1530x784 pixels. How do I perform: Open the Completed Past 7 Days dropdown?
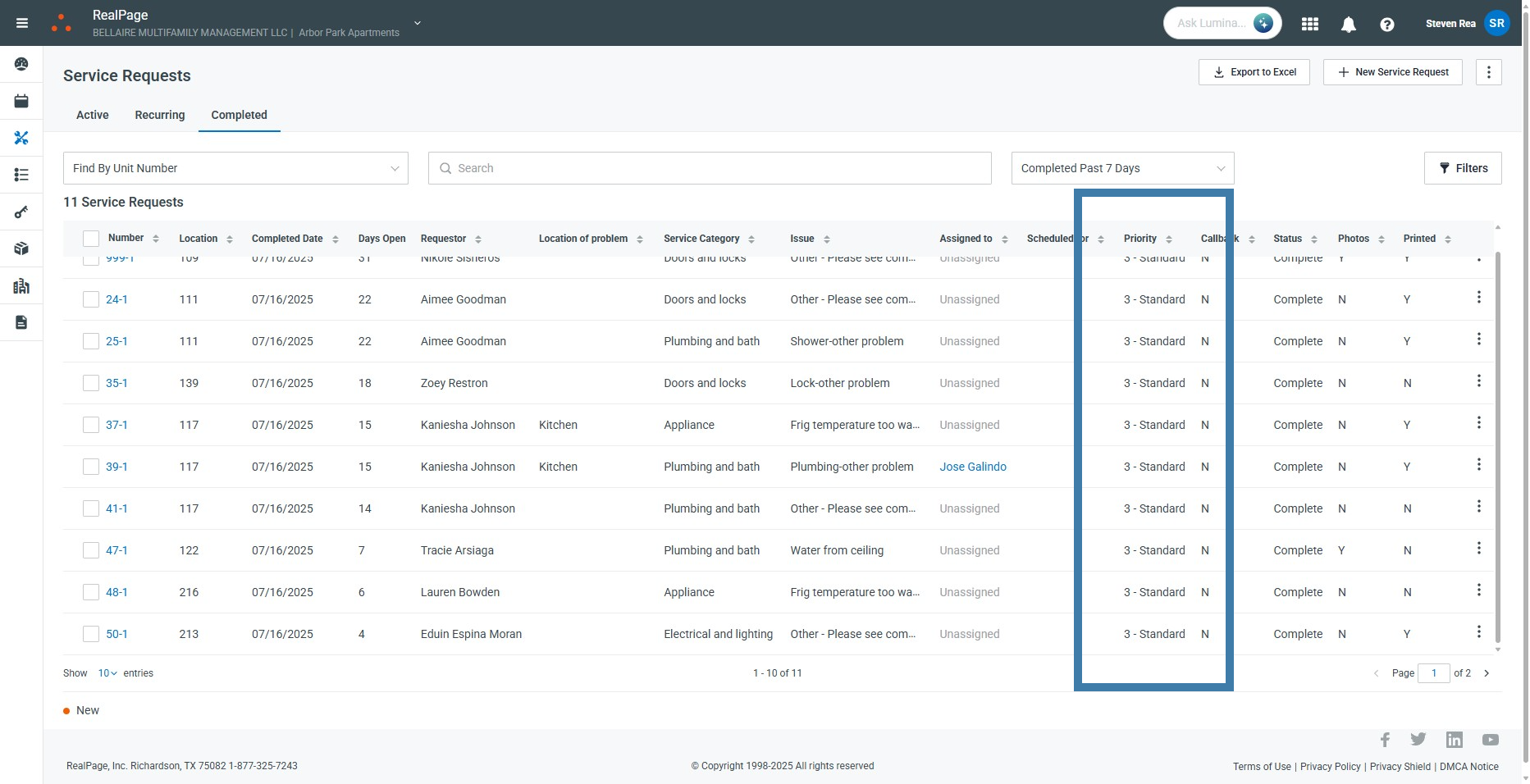coord(1121,168)
